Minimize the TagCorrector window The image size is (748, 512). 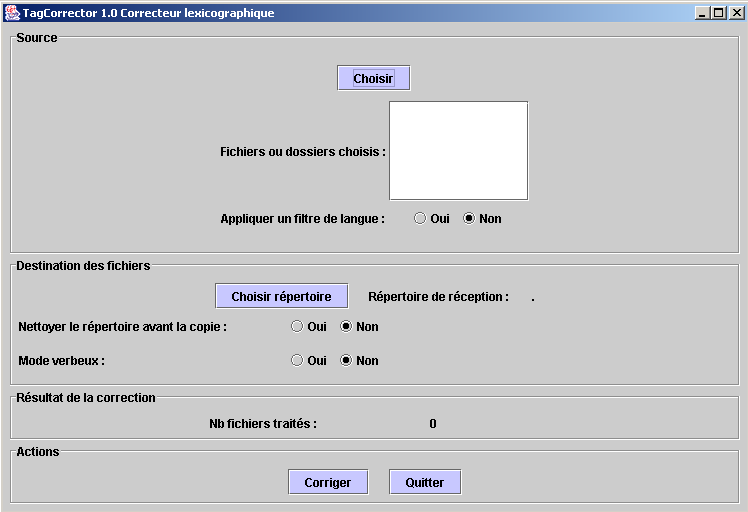pyautogui.click(x=702, y=13)
